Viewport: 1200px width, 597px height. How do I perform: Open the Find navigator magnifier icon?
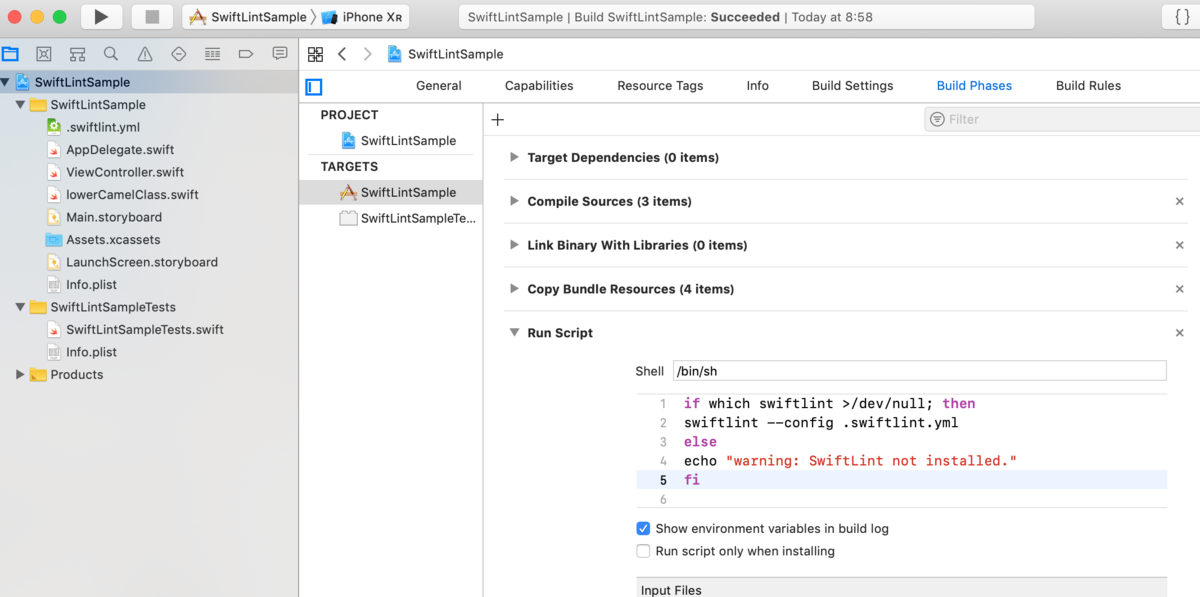pyautogui.click(x=111, y=54)
